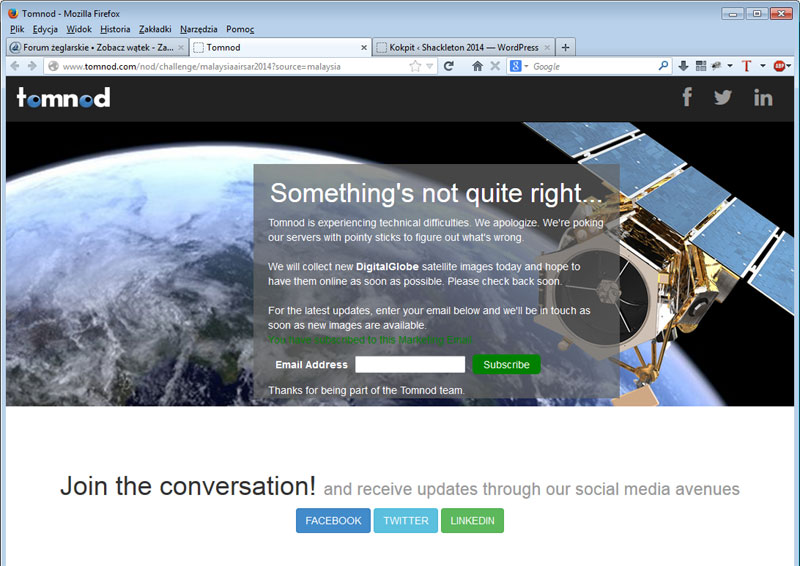Open the bookmark star dropdown arrow
Image resolution: width=800 pixels, height=566 pixels.
(430, 66)
